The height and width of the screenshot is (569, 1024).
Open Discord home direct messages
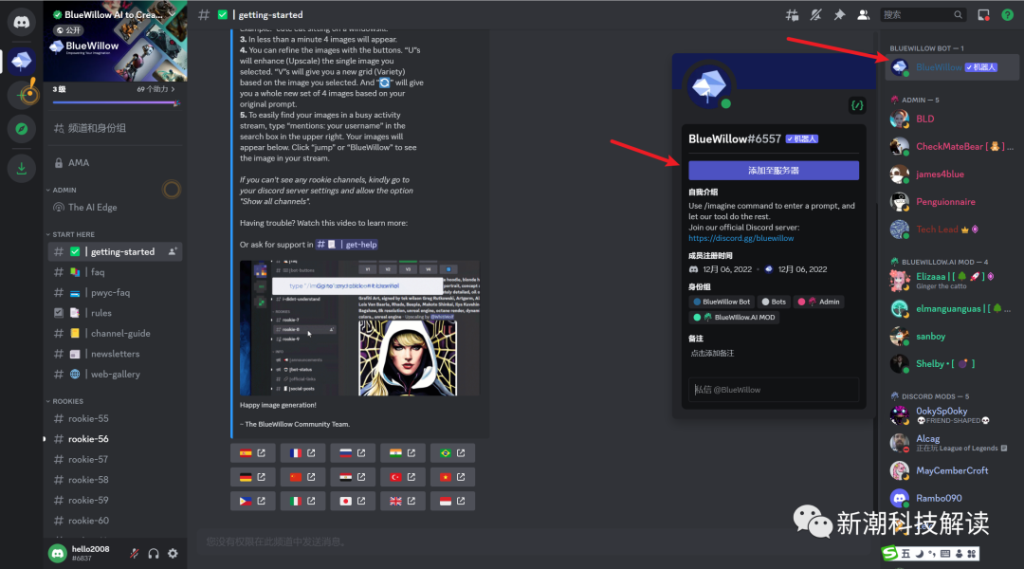coord(21,21)
